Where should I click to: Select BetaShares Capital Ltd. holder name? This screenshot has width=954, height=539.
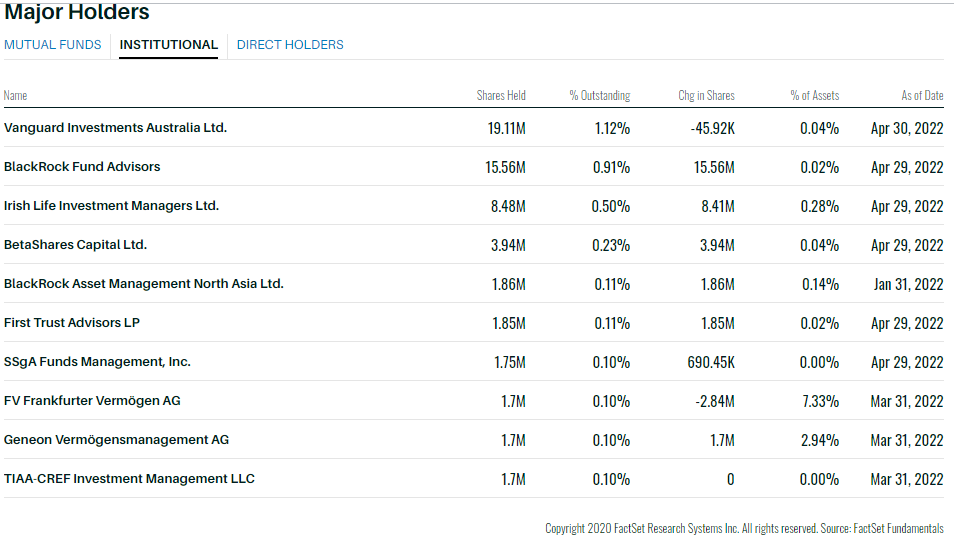pyautogui.click(x=75, y=245)
